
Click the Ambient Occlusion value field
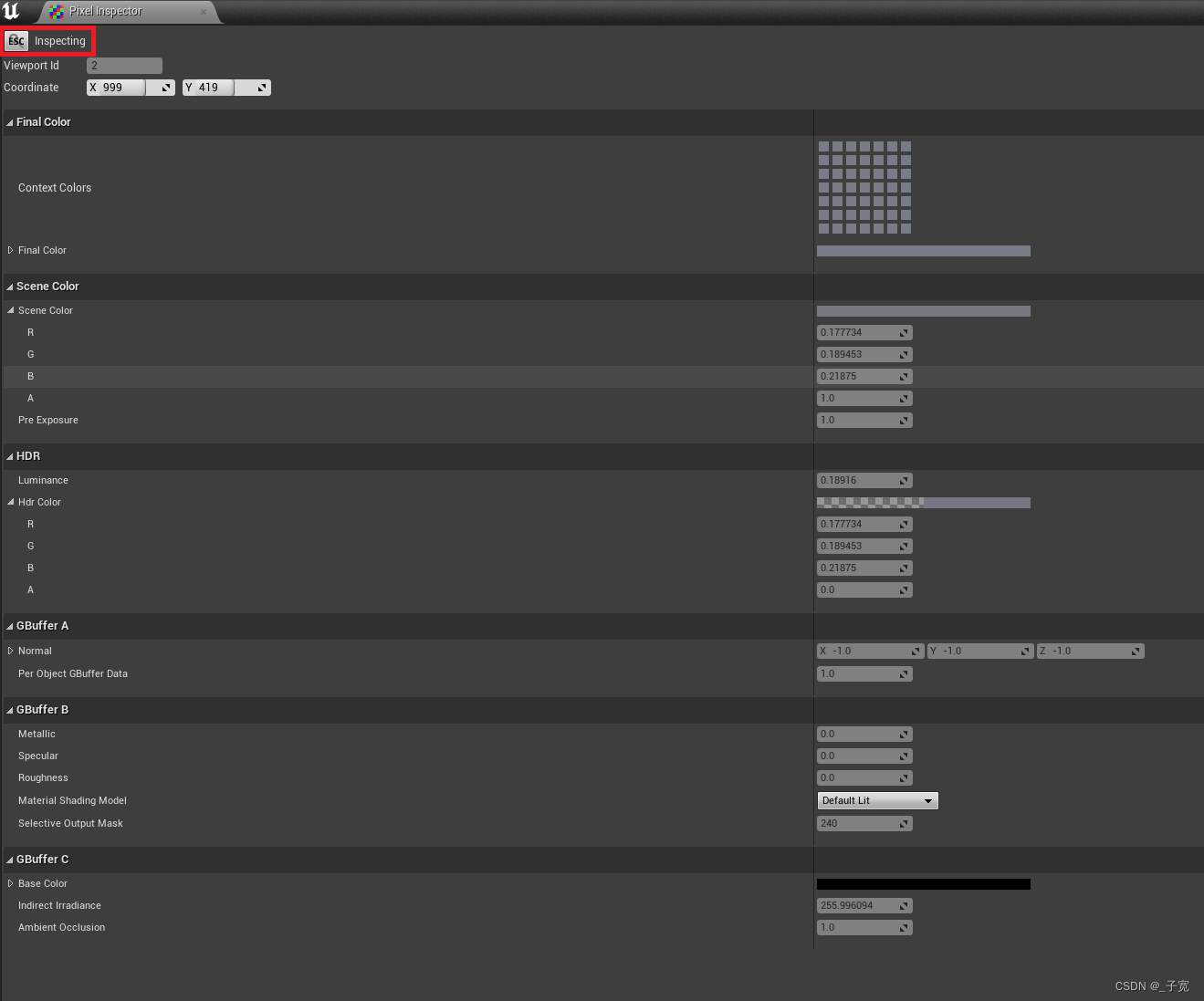[864, 928]
